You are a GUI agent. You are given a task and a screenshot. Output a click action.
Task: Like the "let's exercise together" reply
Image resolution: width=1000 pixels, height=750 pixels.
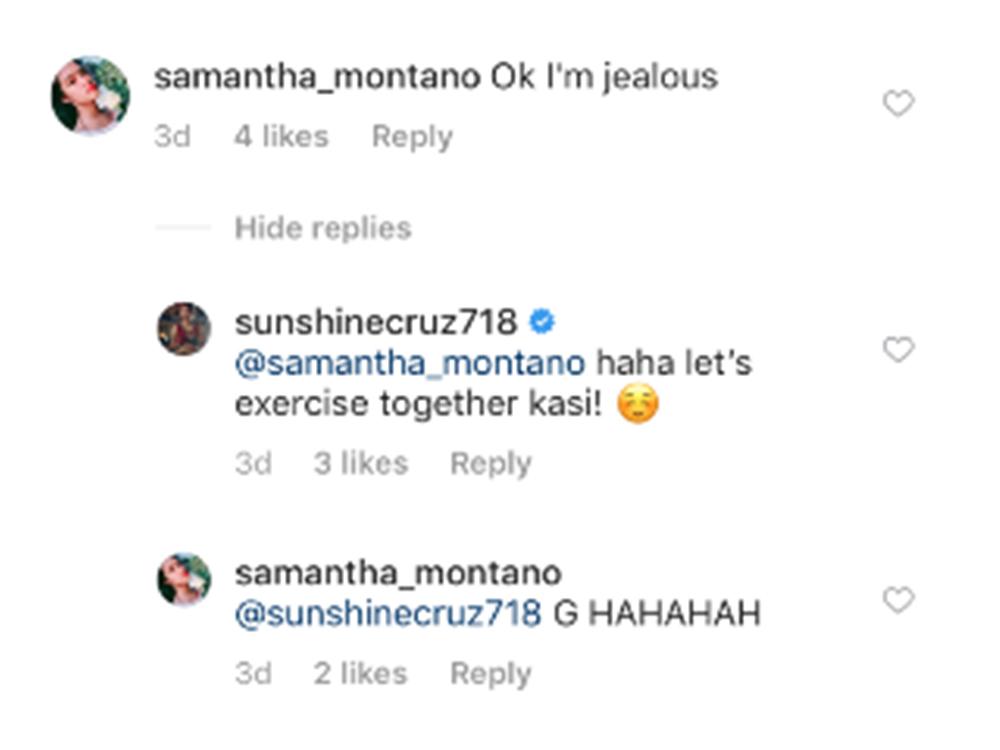click(x=898, y=350)
